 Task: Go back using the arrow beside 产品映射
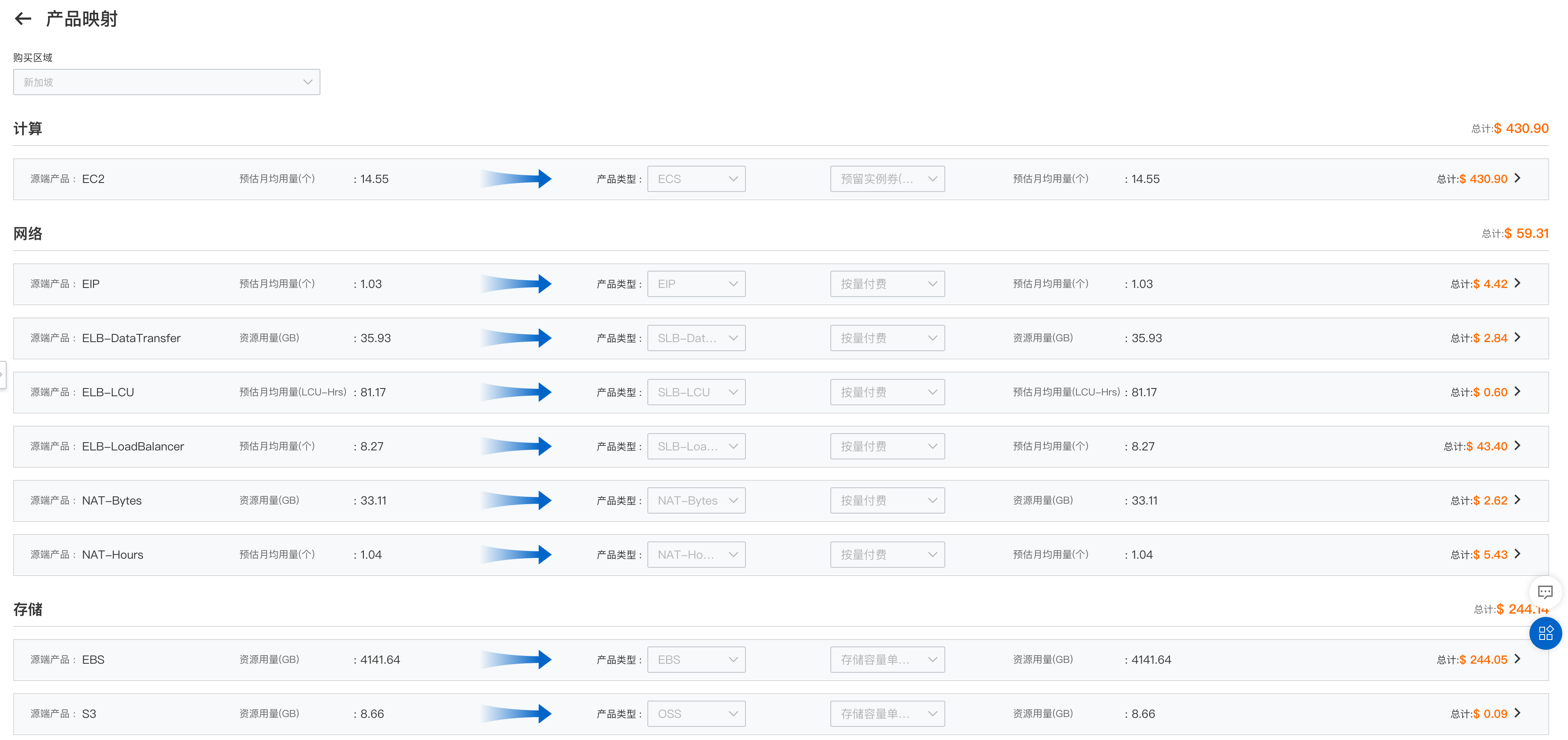(23, 19)
